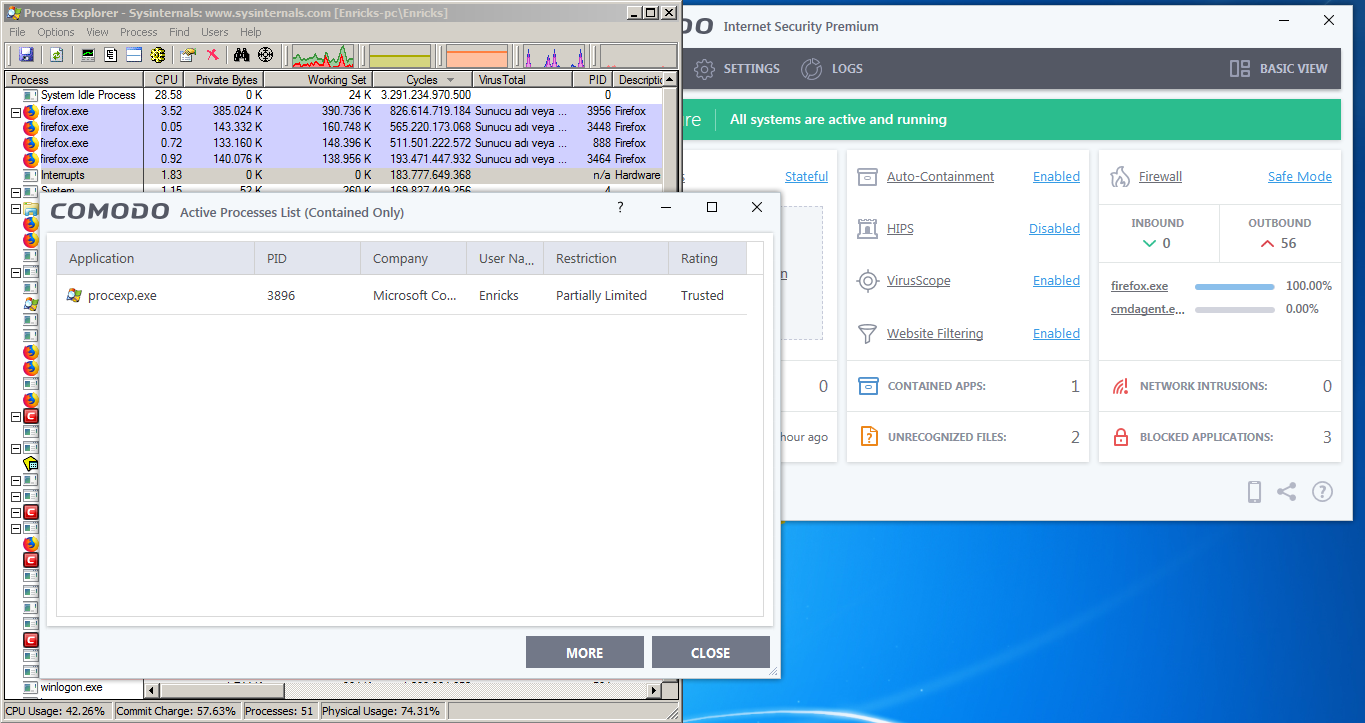The width and height of the screenshot is (1365, 723).
Task: Open the Process menu
Action: [139, 32]
